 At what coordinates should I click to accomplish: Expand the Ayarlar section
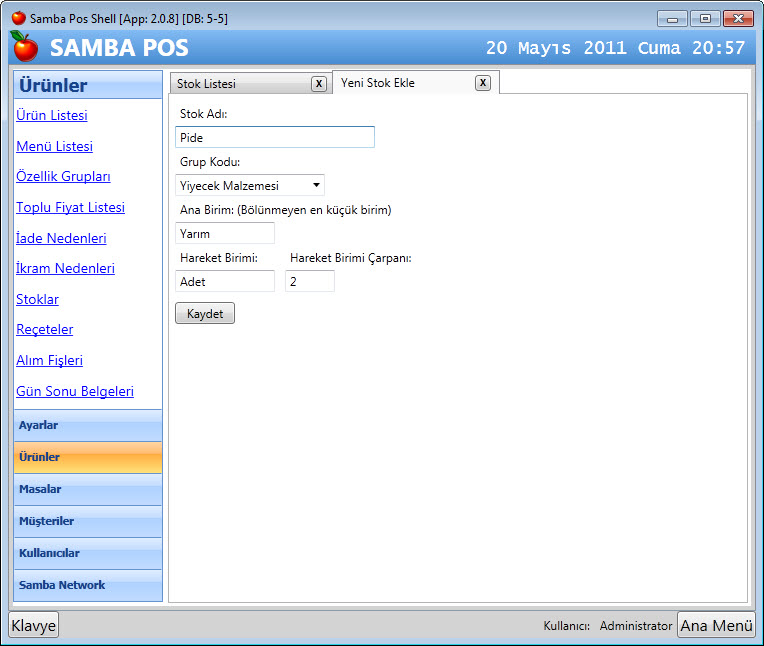87,425
